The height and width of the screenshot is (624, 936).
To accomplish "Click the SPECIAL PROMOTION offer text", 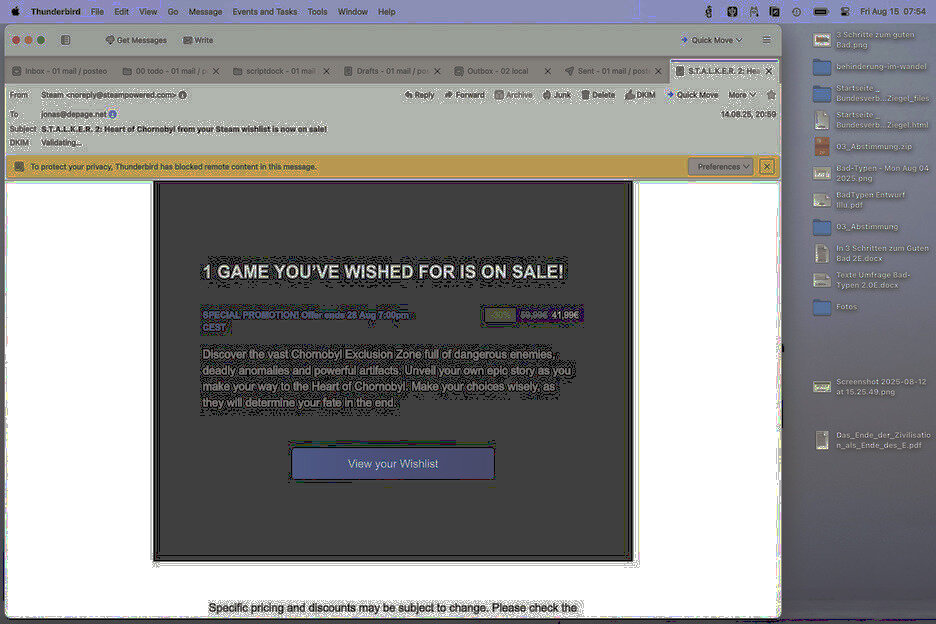I will [x=306, y=321].
